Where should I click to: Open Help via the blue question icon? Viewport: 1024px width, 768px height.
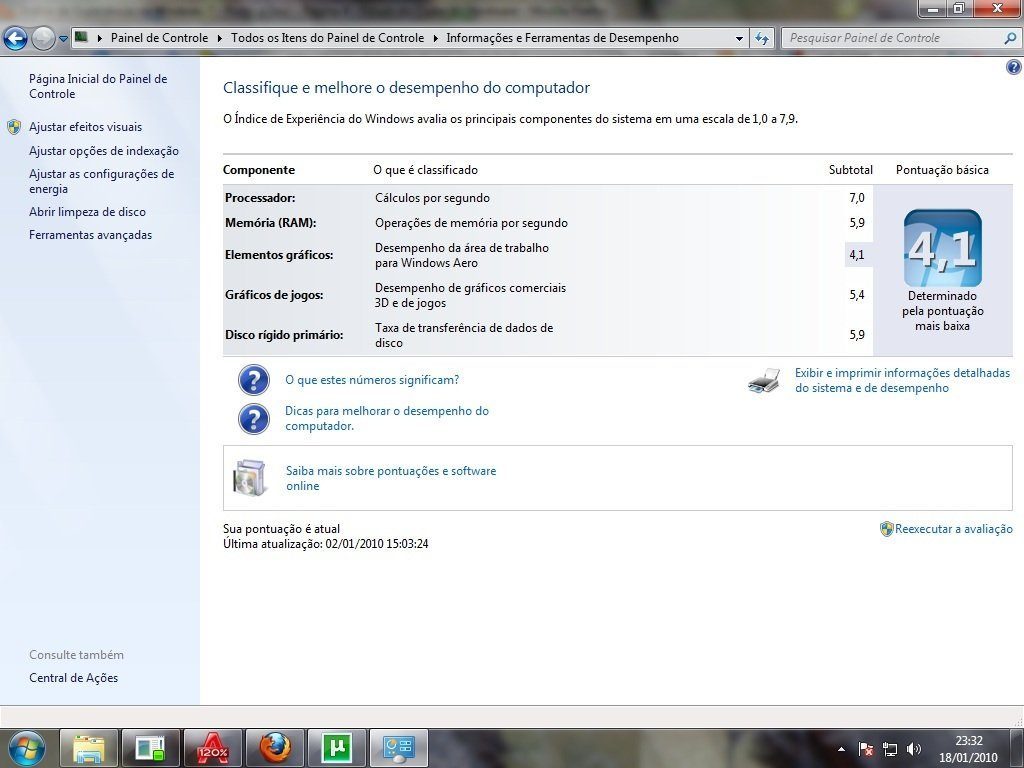(1014, 67)
